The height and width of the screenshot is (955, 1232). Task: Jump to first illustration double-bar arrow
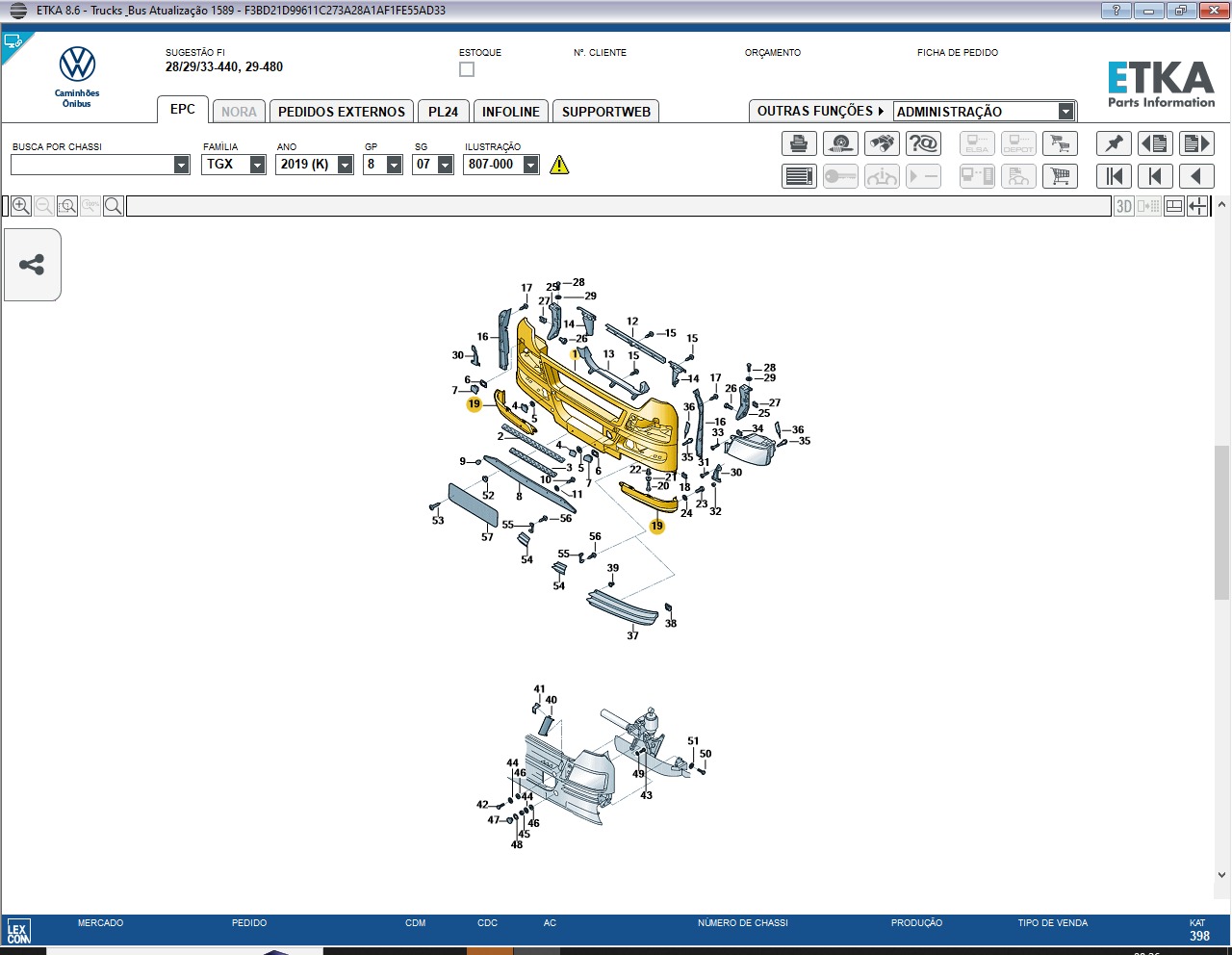click(x=1114, y=176)
